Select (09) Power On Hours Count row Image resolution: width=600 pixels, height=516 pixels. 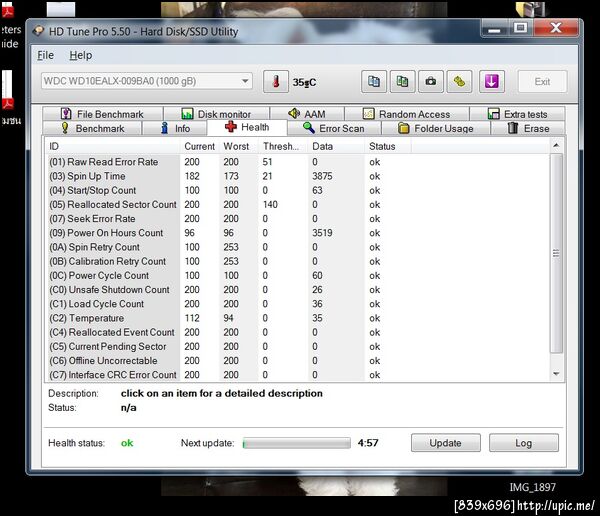tap(298, 233)
